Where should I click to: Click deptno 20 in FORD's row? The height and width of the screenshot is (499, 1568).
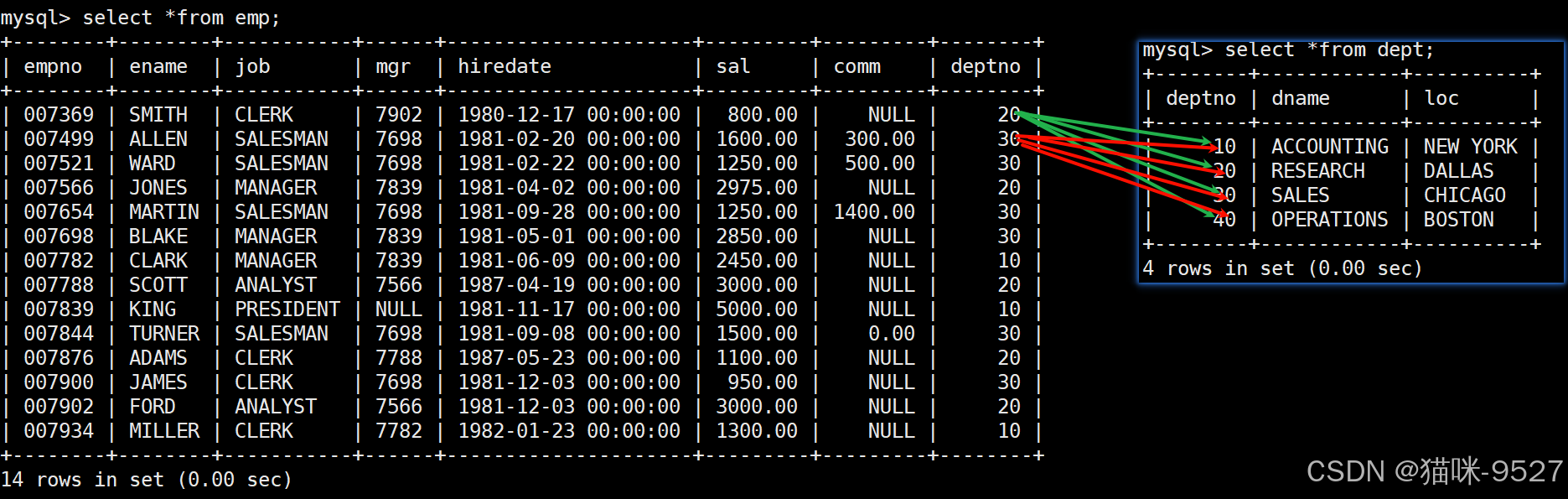1009,406
